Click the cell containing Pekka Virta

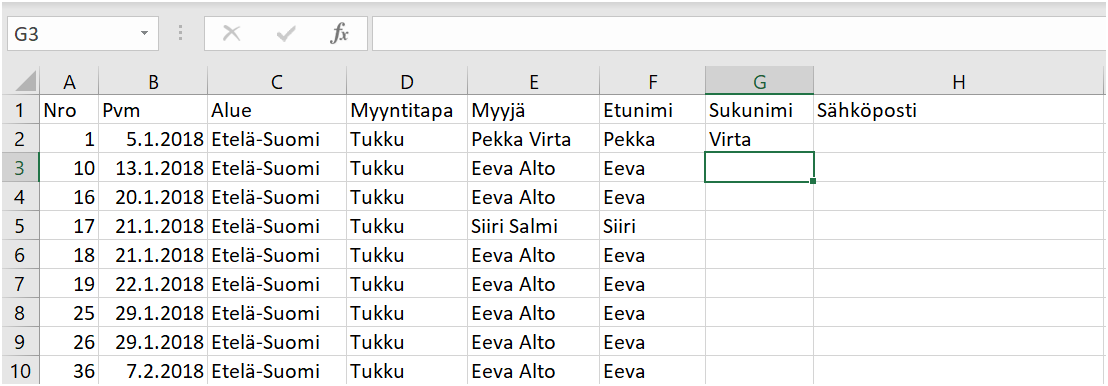click(533, 139)
